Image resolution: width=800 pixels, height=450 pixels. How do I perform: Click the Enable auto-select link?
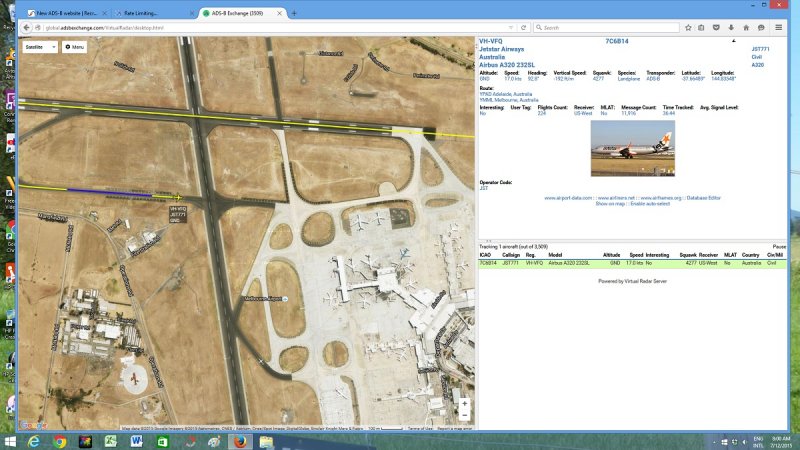[650, 204]
